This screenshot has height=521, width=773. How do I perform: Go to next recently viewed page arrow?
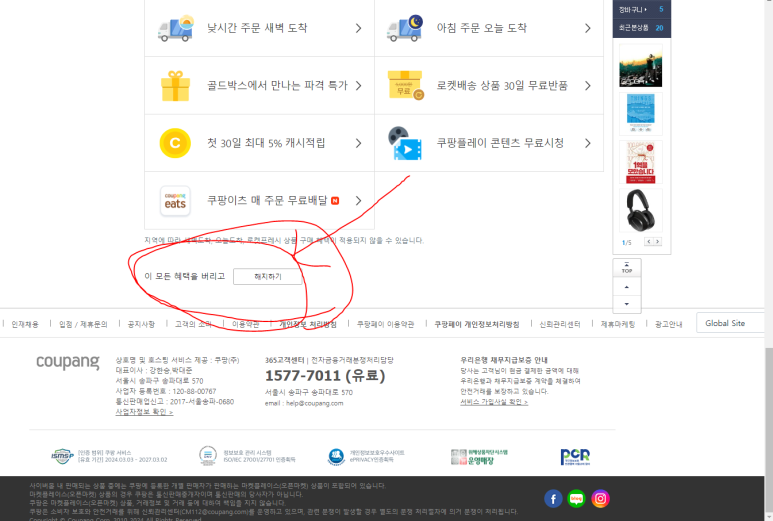(658, 242)
